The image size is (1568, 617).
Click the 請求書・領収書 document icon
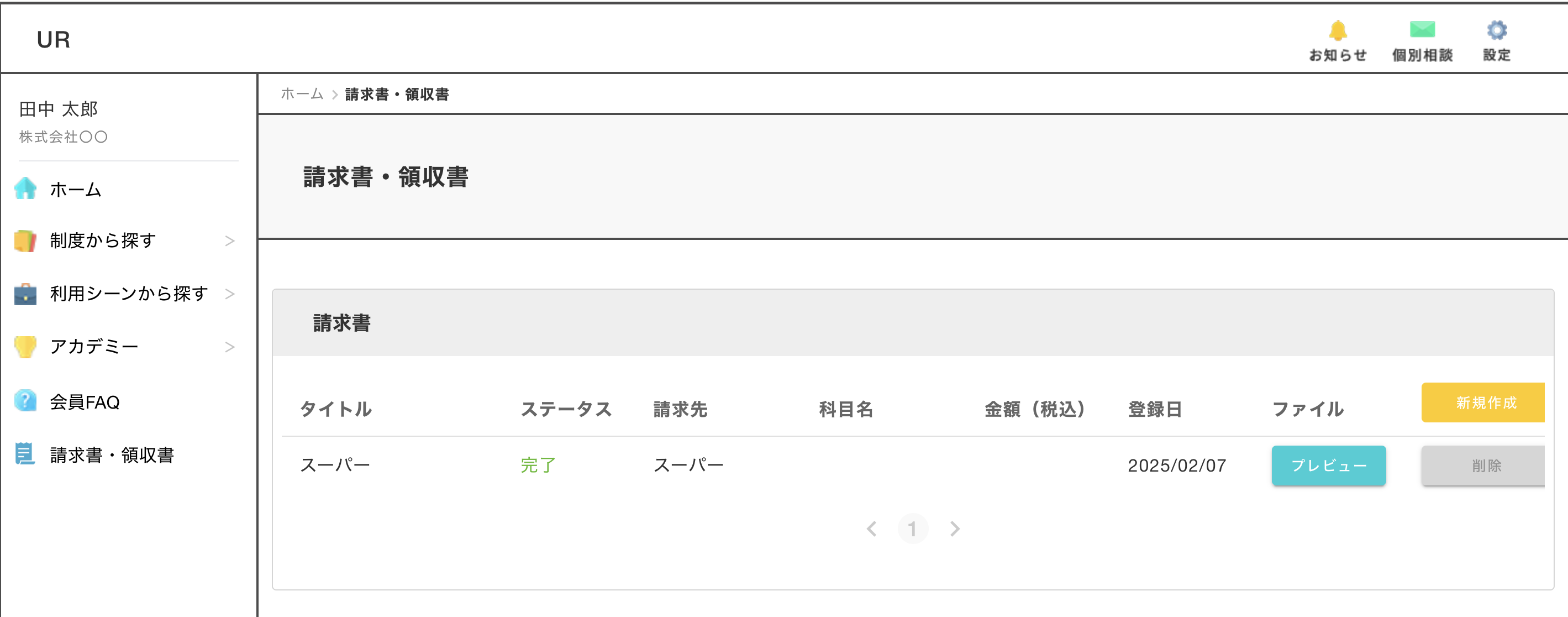point(25,454)
